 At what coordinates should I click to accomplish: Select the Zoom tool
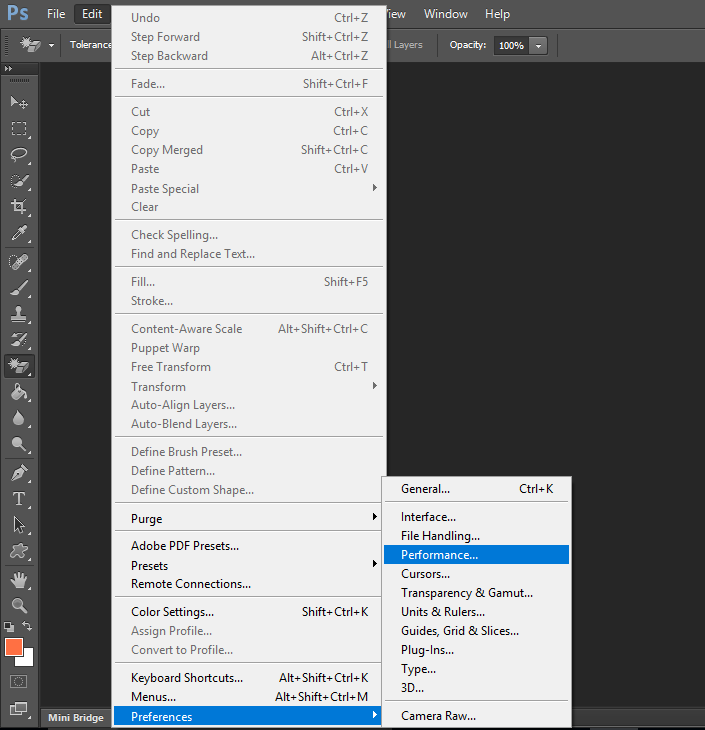(19, 605)
